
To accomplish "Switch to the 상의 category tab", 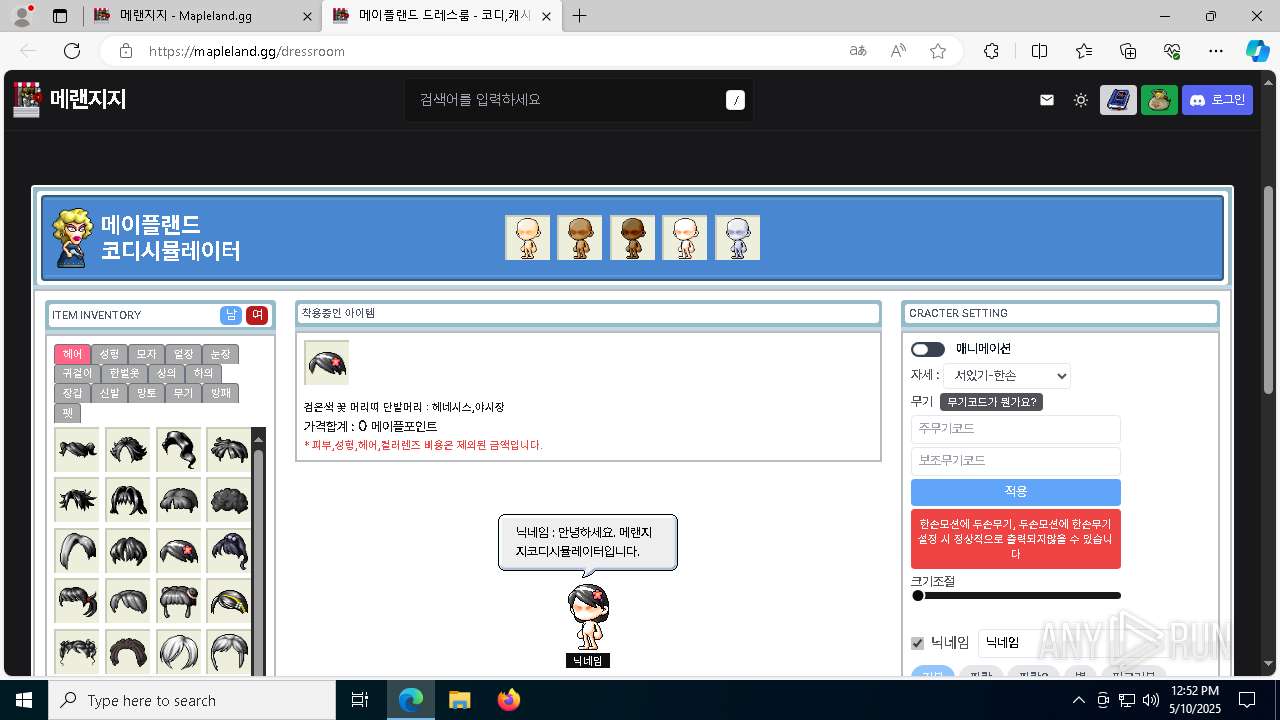I will [x=166, y=373].
